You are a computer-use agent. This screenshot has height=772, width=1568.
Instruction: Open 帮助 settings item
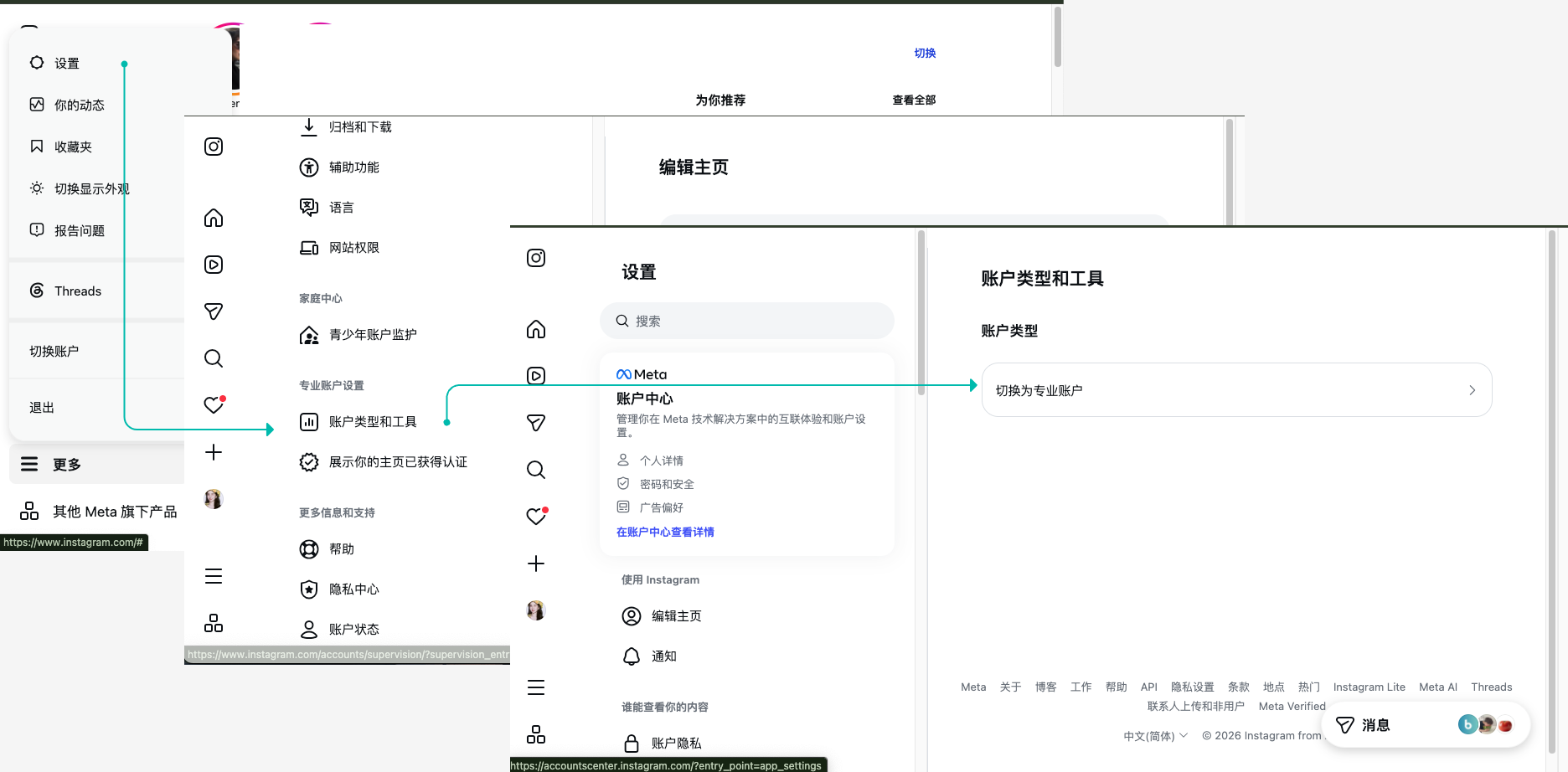327,548
